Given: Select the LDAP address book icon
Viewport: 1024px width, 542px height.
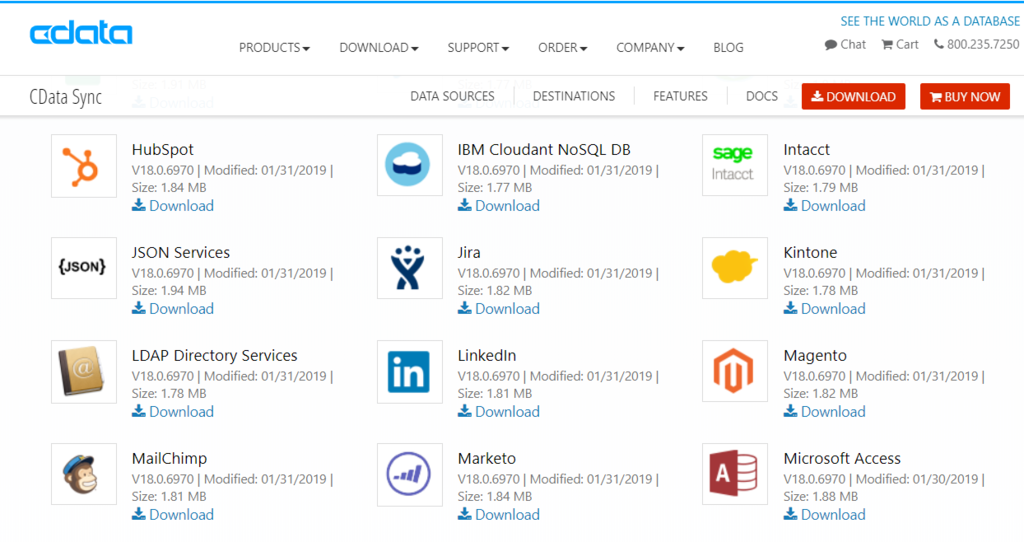Looking at the screenshot, I should click(x=84, y=372).
